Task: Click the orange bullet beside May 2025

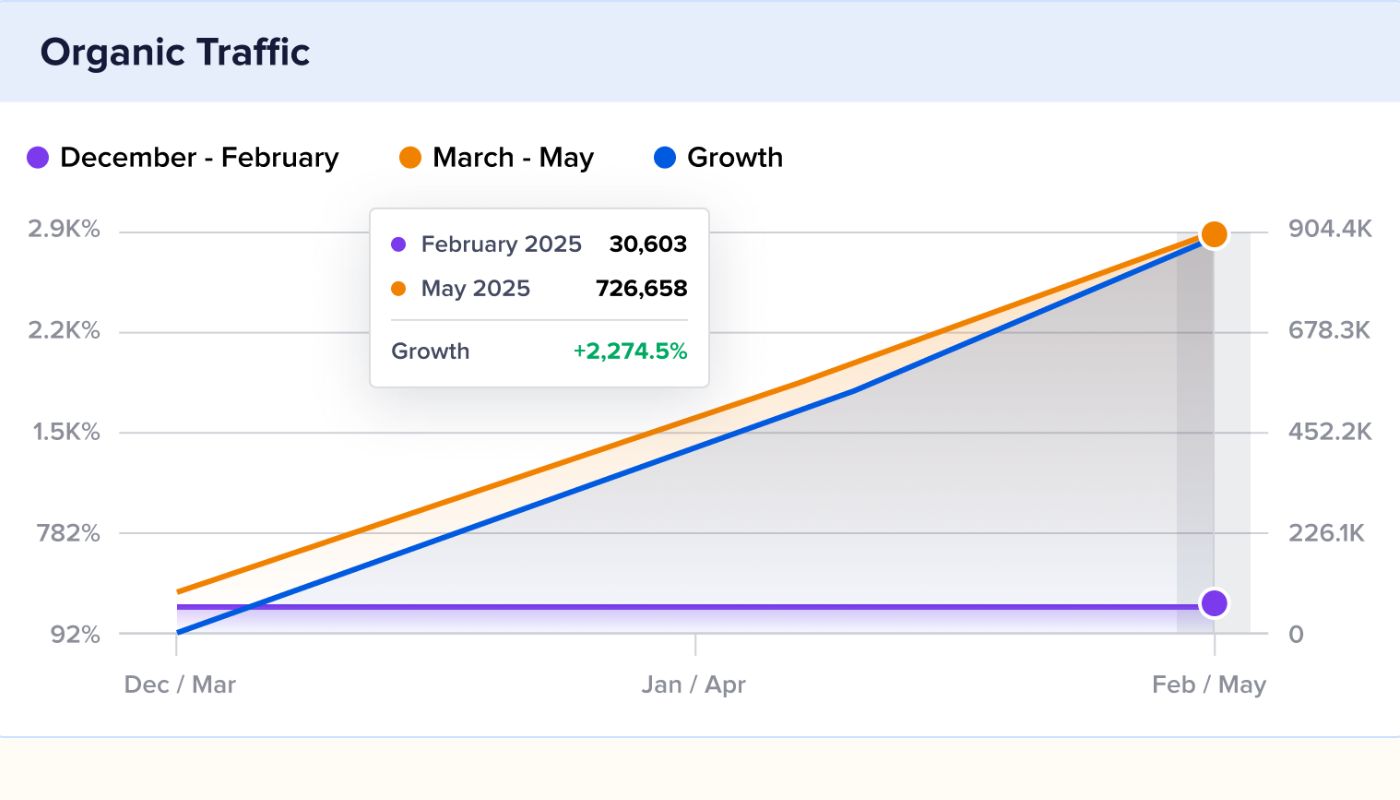Action: click(x=399, y=288)
